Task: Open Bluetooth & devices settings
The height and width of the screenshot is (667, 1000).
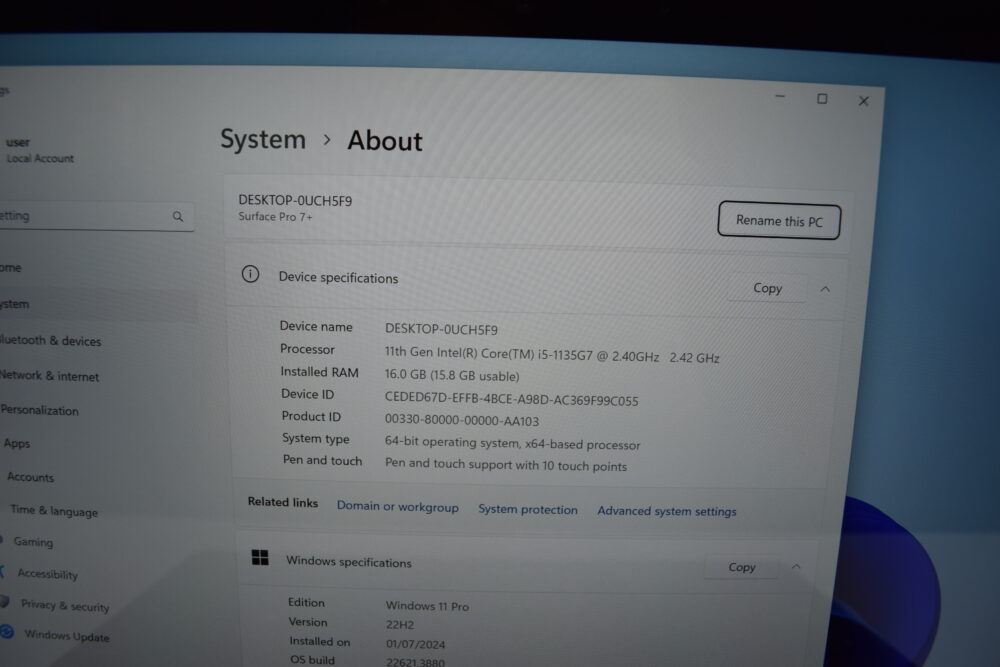Action: [50, 341]
